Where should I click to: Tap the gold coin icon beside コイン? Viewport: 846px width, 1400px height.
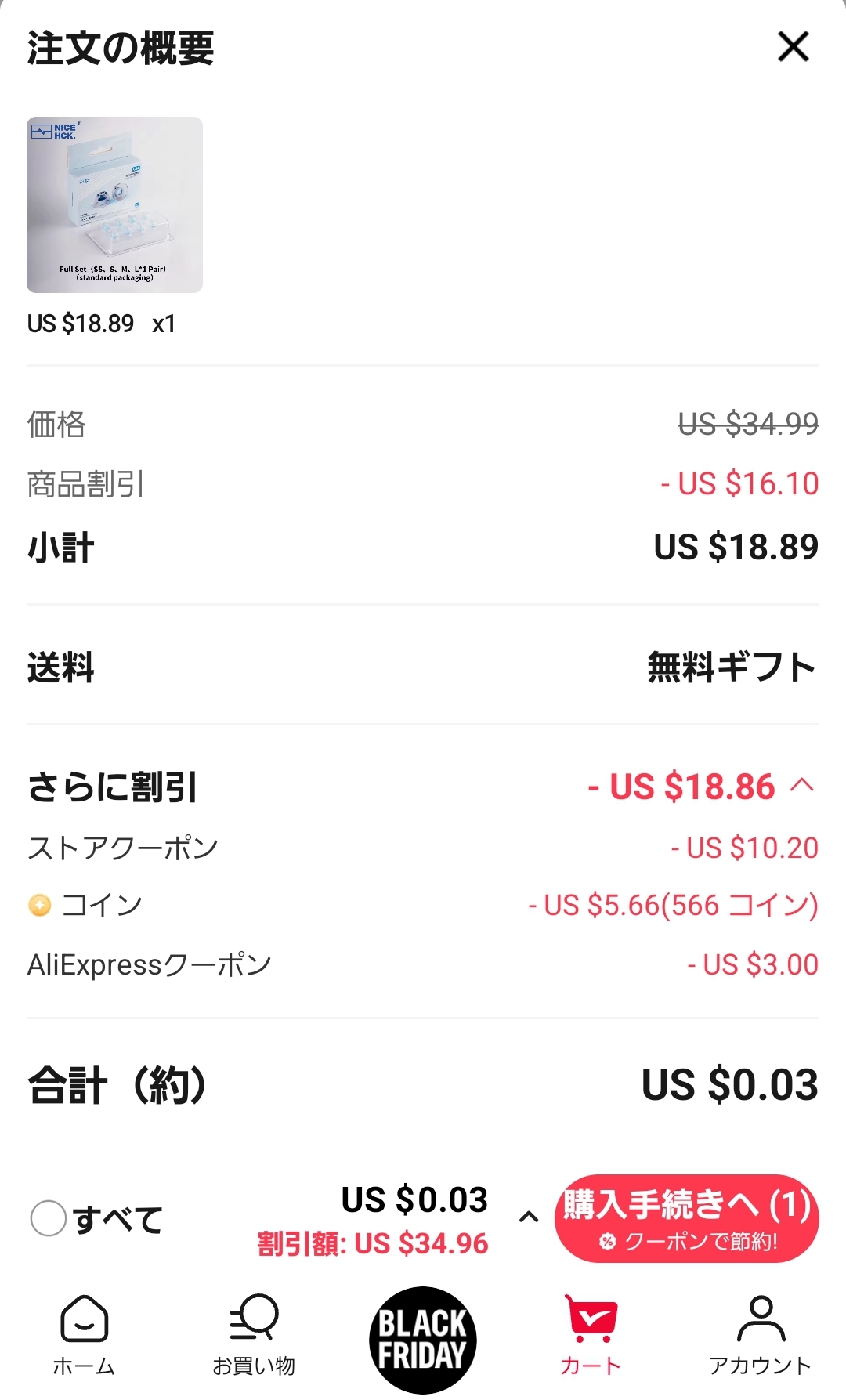(39, 906)
